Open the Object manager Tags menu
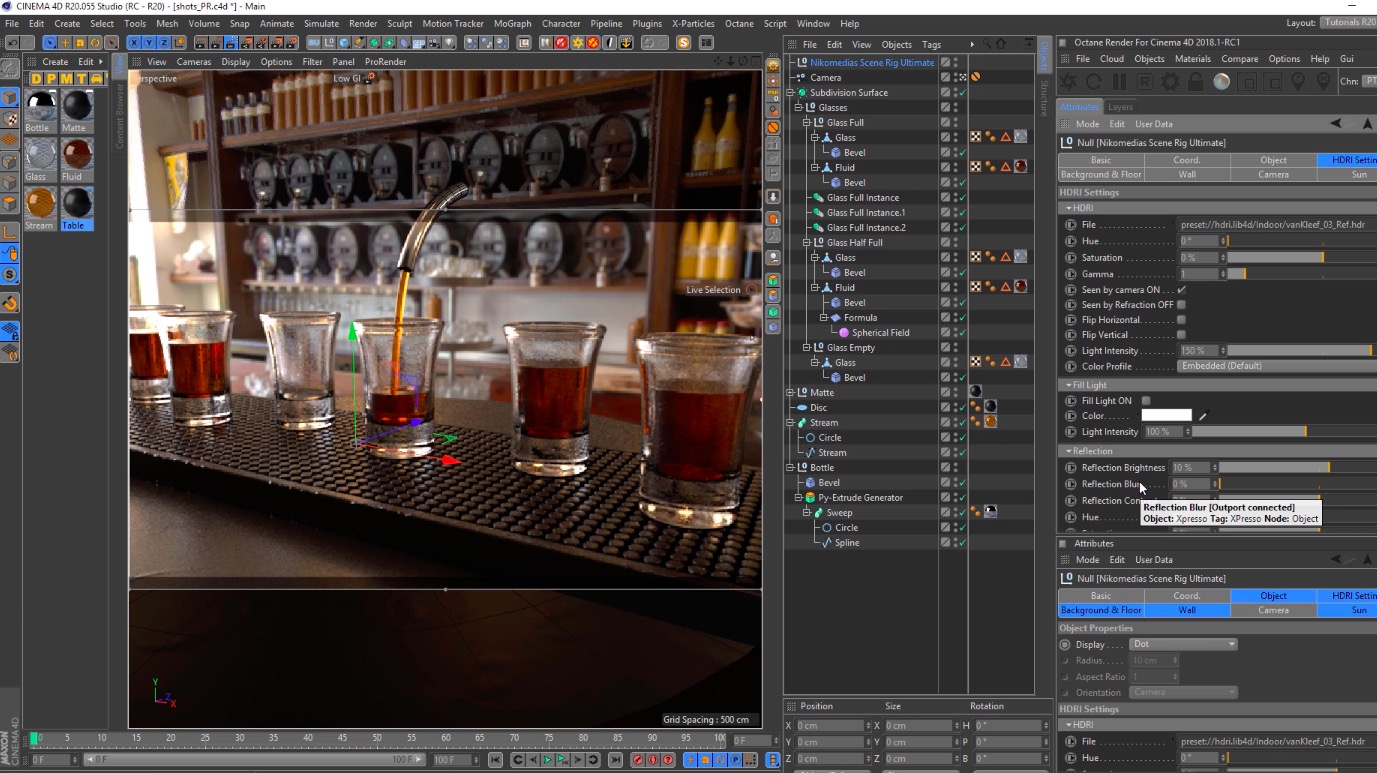The height and width of the screenshot is (773, 1377). point(931,45)
